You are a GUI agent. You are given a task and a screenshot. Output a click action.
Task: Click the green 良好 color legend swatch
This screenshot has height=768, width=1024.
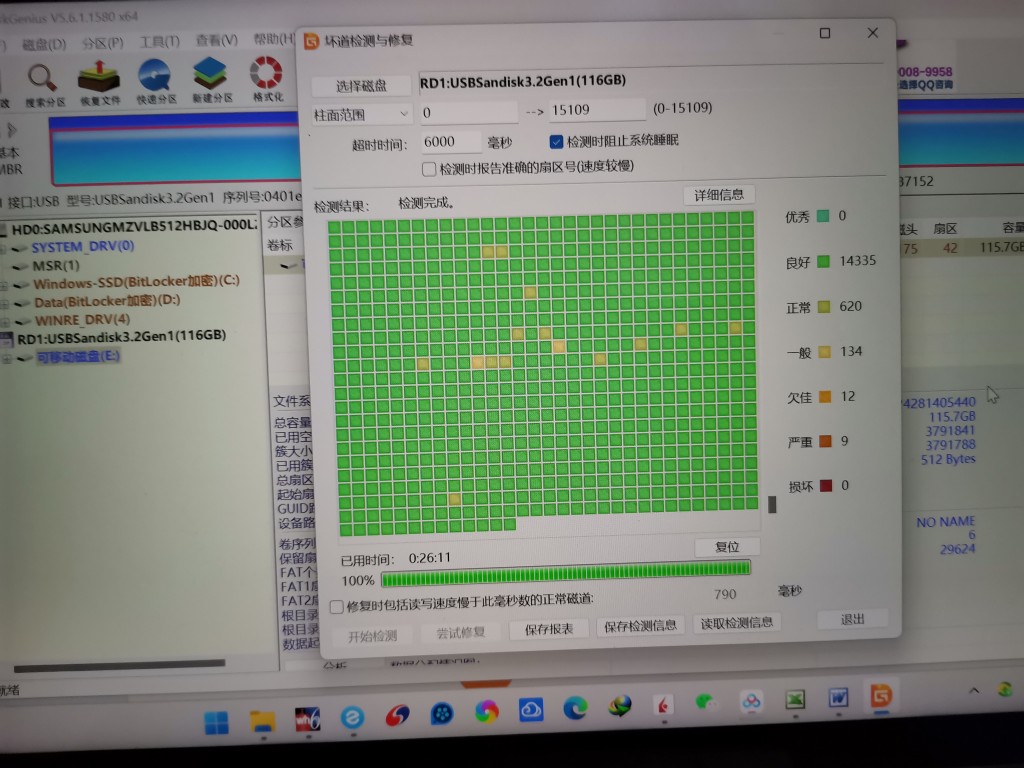pyautogui.click(x=823, y=262)
